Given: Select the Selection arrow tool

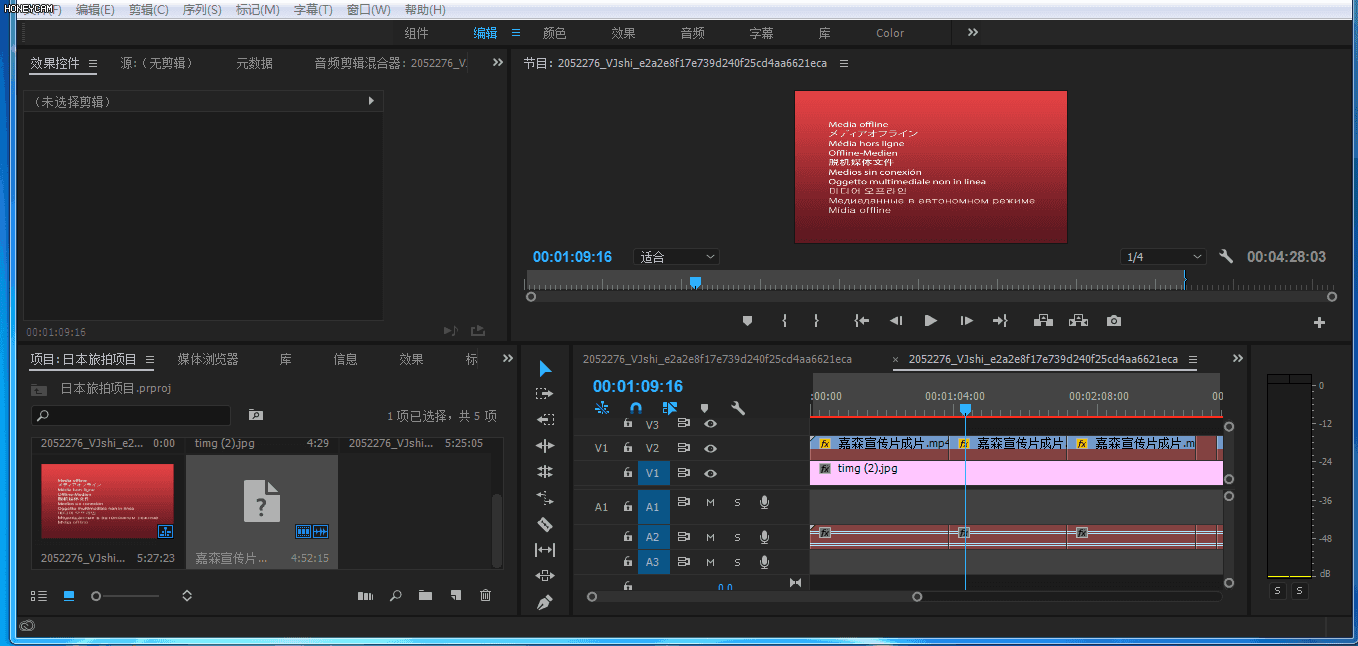Looking at the screenshot, I should 545,369.
